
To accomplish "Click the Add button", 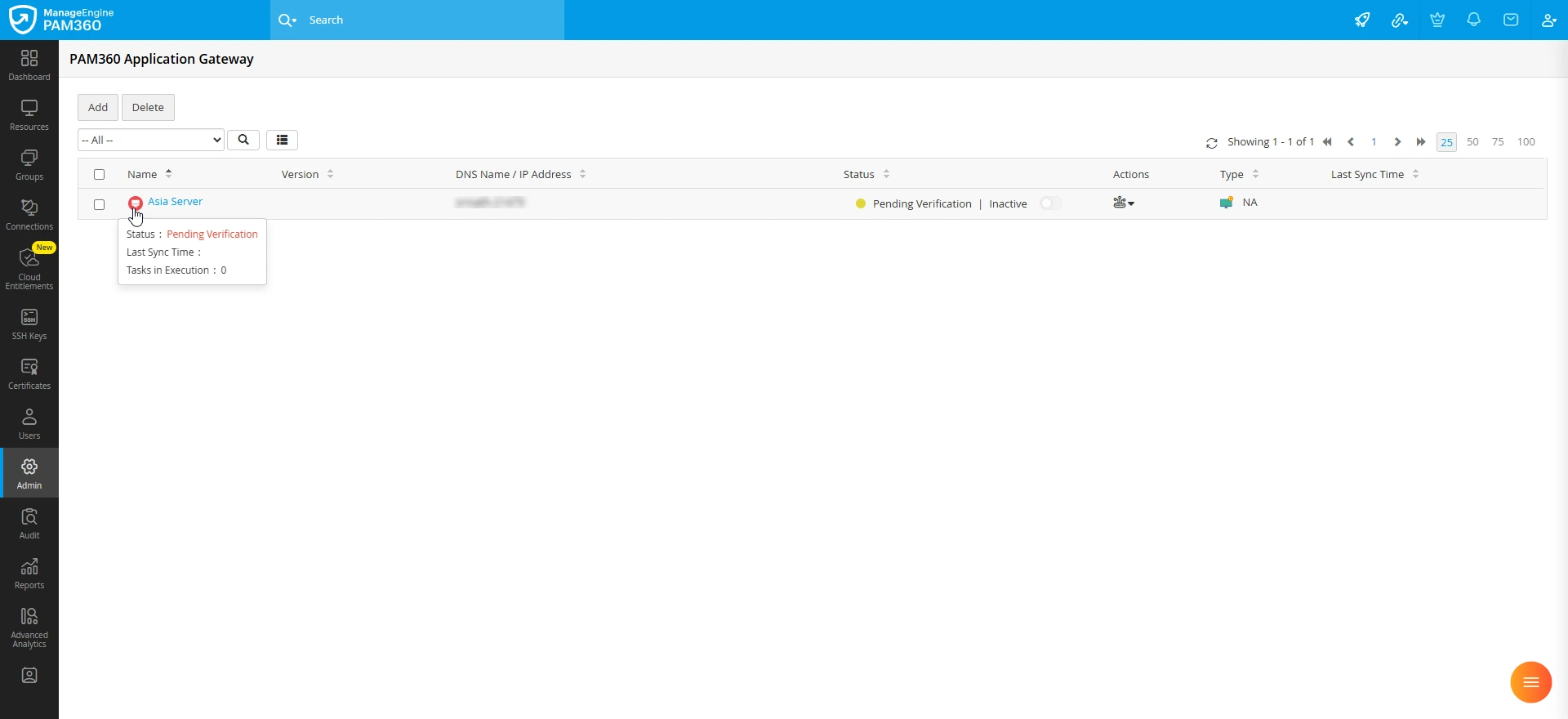I will click(x=98, y=108).
